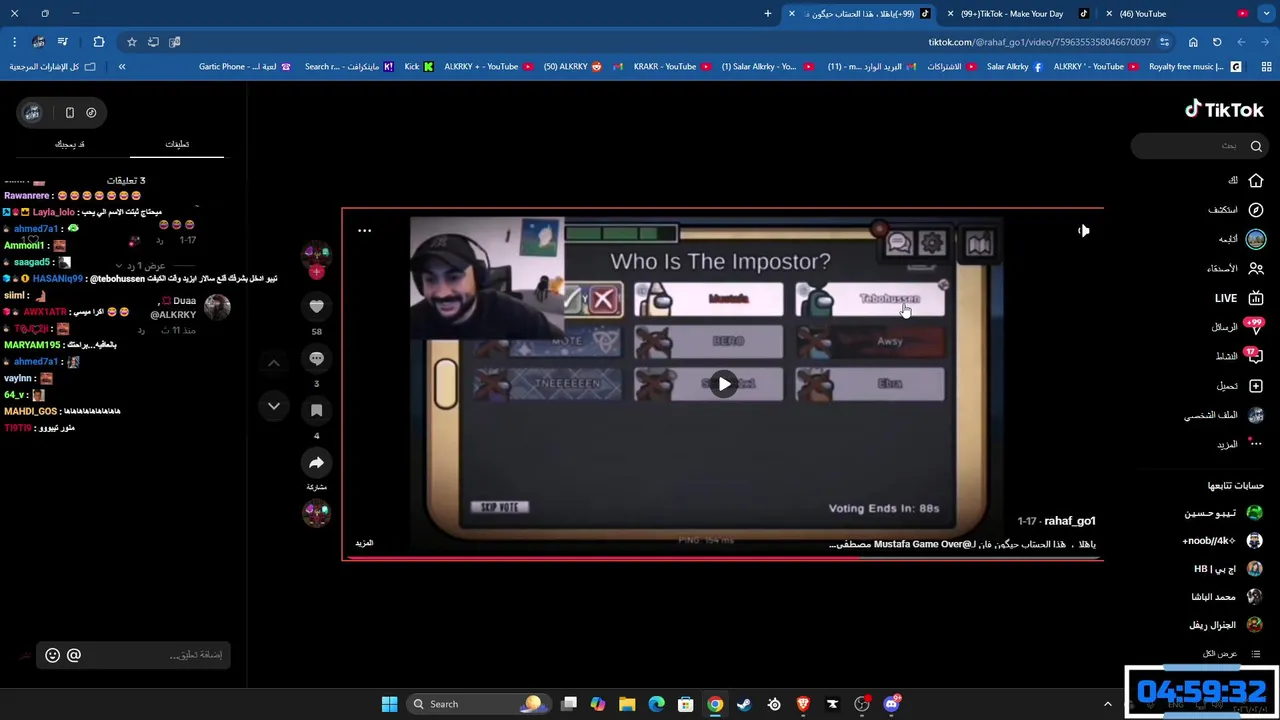Open the Chrome three-dot menu
The width and height of the screenshot is (1280, 720).
[14, 42]
